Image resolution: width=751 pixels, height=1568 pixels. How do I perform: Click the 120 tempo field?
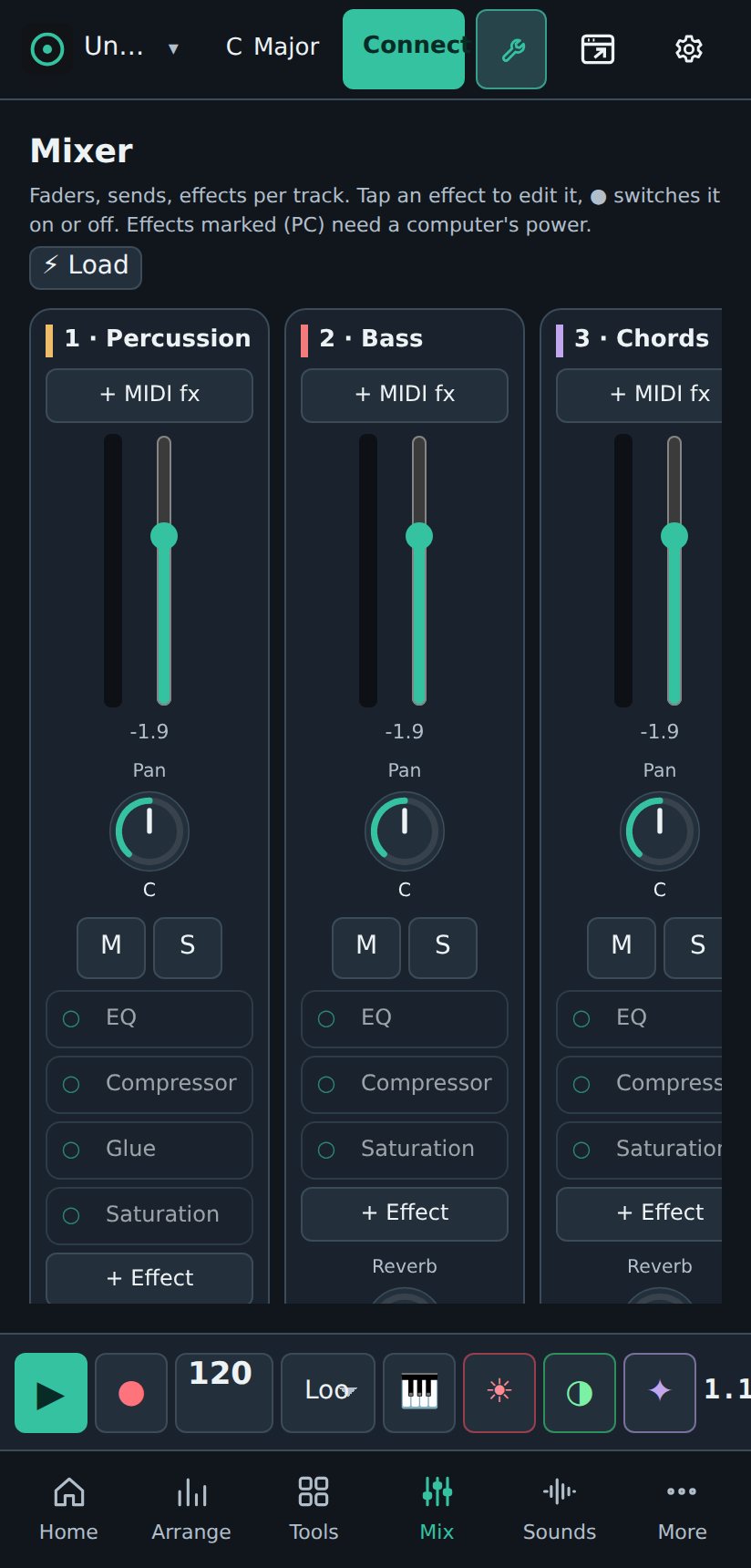(224, 1393)
